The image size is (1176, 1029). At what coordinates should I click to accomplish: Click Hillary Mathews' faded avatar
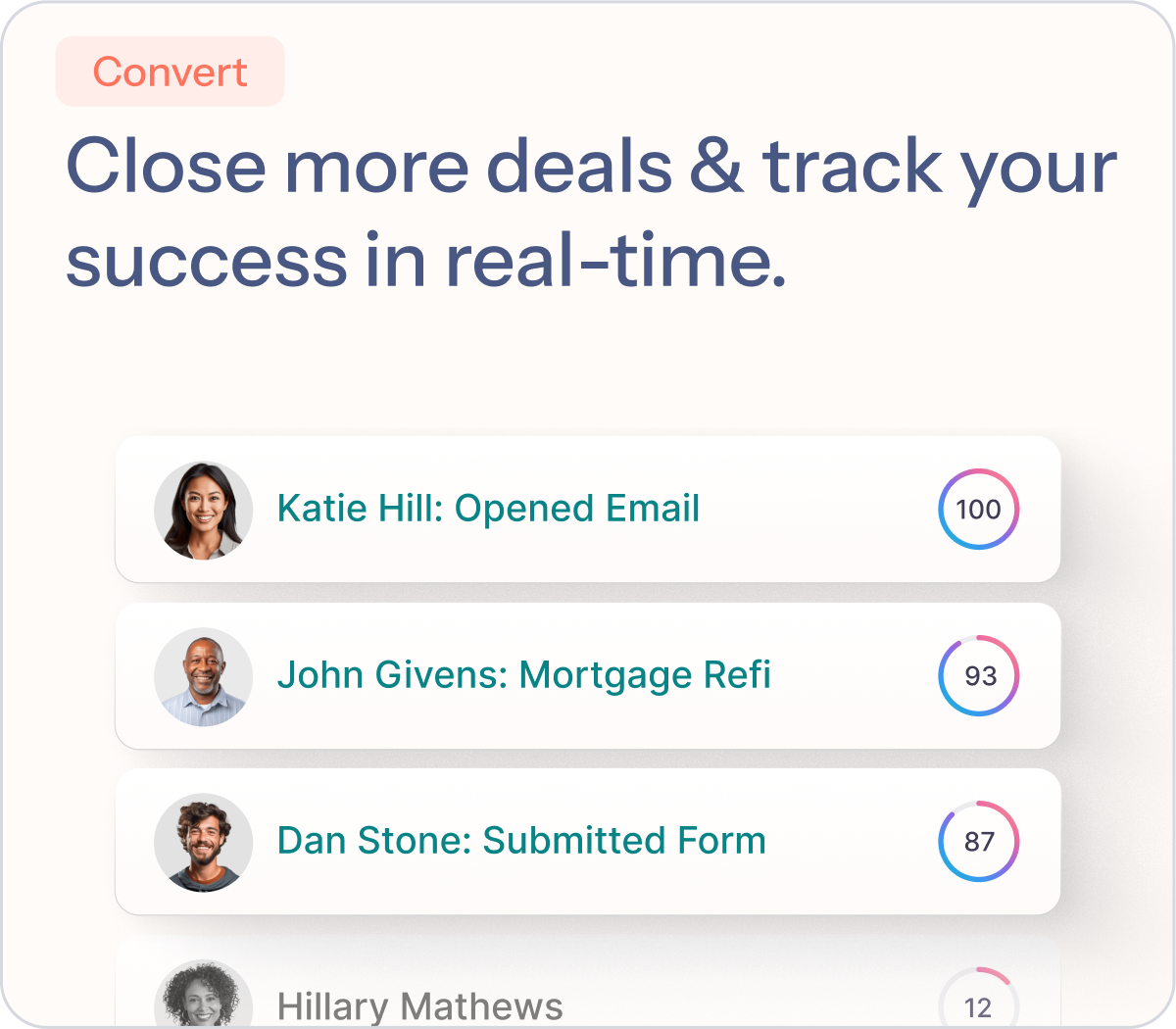(x=204, y=994)
